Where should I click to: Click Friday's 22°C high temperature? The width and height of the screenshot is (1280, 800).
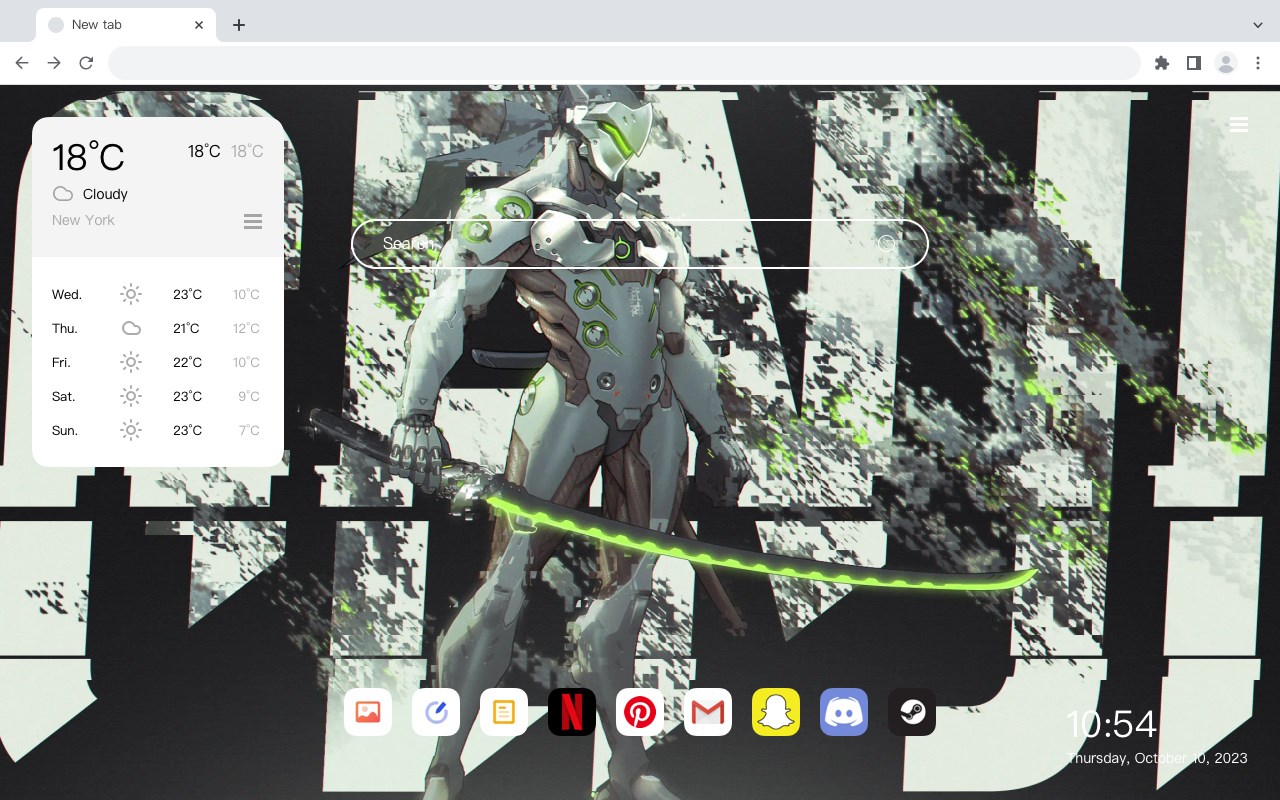click(x=187, y=362)
